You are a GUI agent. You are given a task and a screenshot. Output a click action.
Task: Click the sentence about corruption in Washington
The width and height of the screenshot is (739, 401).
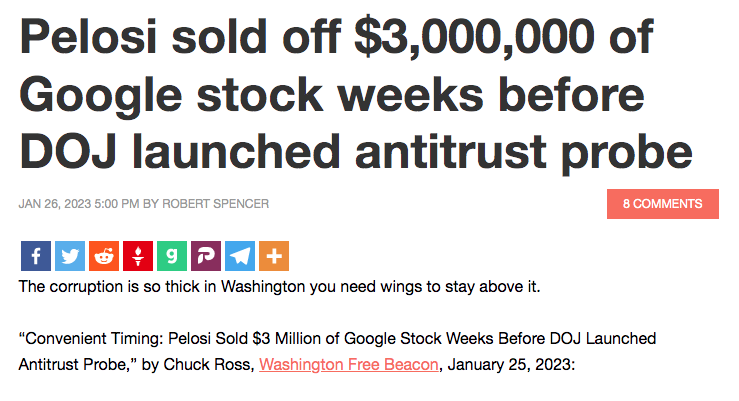pos(279,286)
